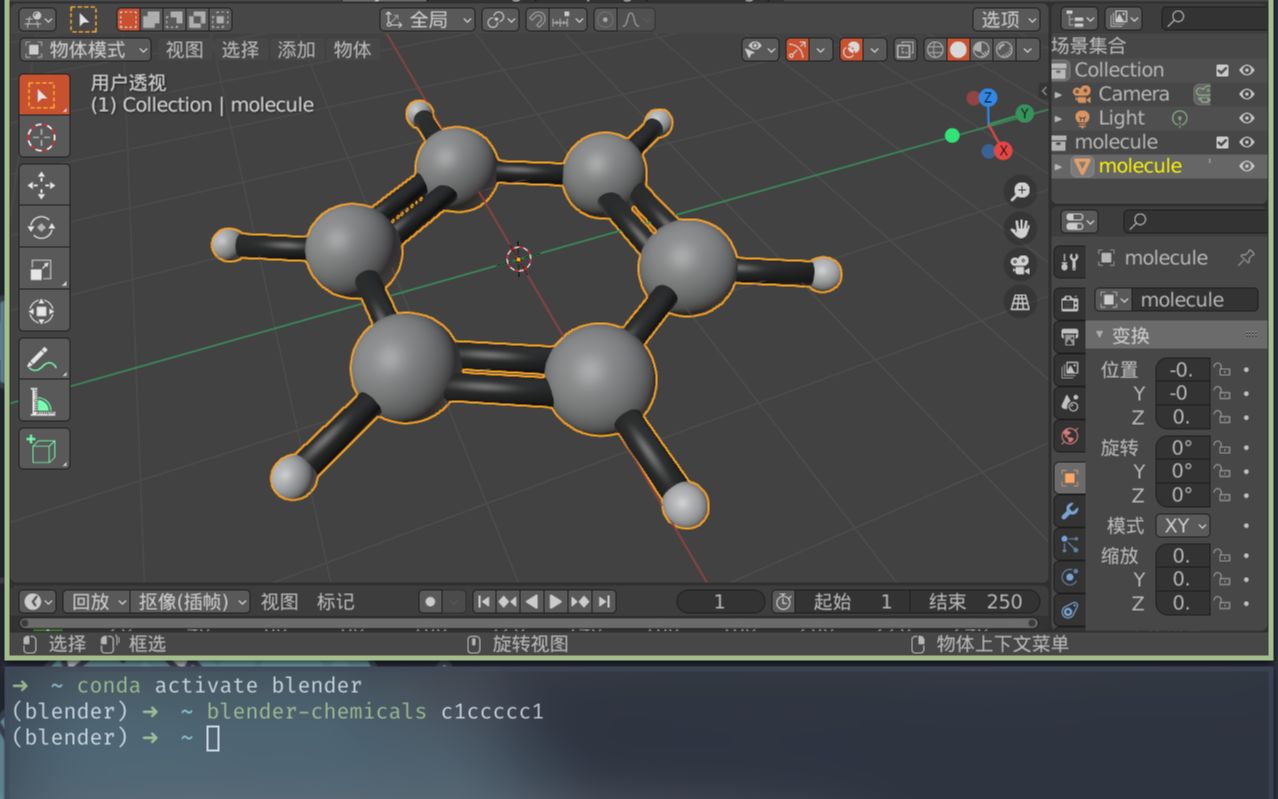Open the 添加 menu

click(296, 50)
